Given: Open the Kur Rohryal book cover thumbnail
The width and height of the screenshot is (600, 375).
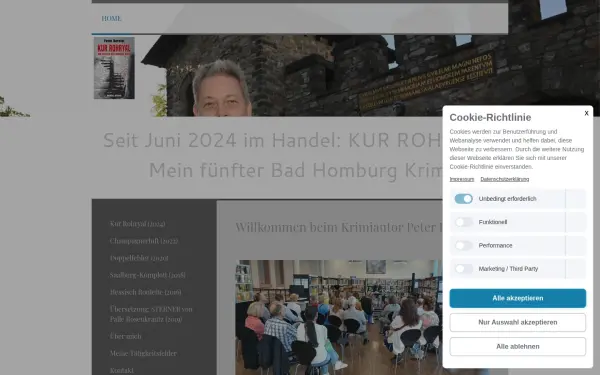Looking at the screenshot, I should (x=114, y=68).
